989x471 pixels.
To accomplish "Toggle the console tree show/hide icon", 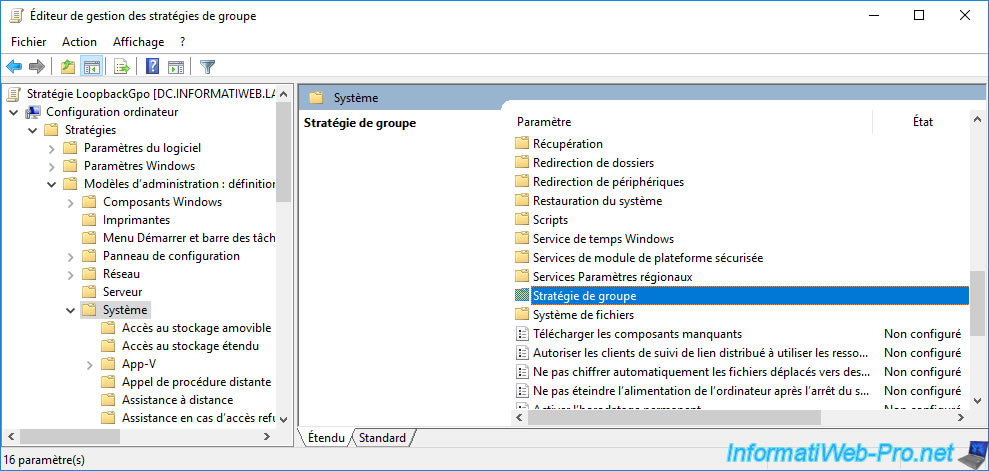I will (91, 67).
